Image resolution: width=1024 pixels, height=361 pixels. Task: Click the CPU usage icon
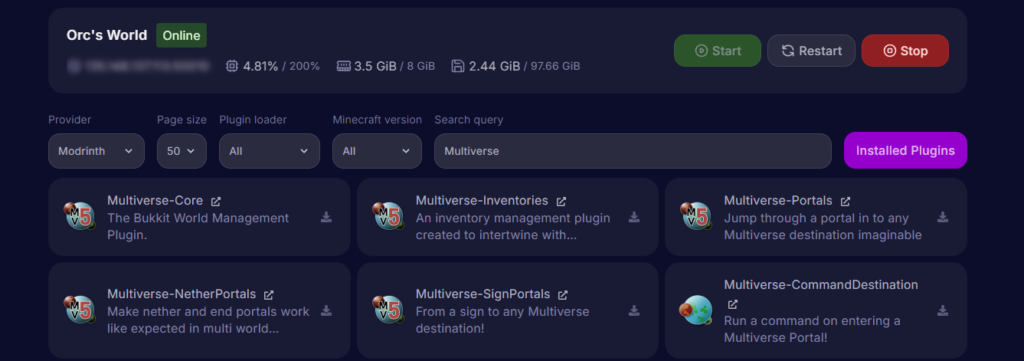click(x=232, y=66)
